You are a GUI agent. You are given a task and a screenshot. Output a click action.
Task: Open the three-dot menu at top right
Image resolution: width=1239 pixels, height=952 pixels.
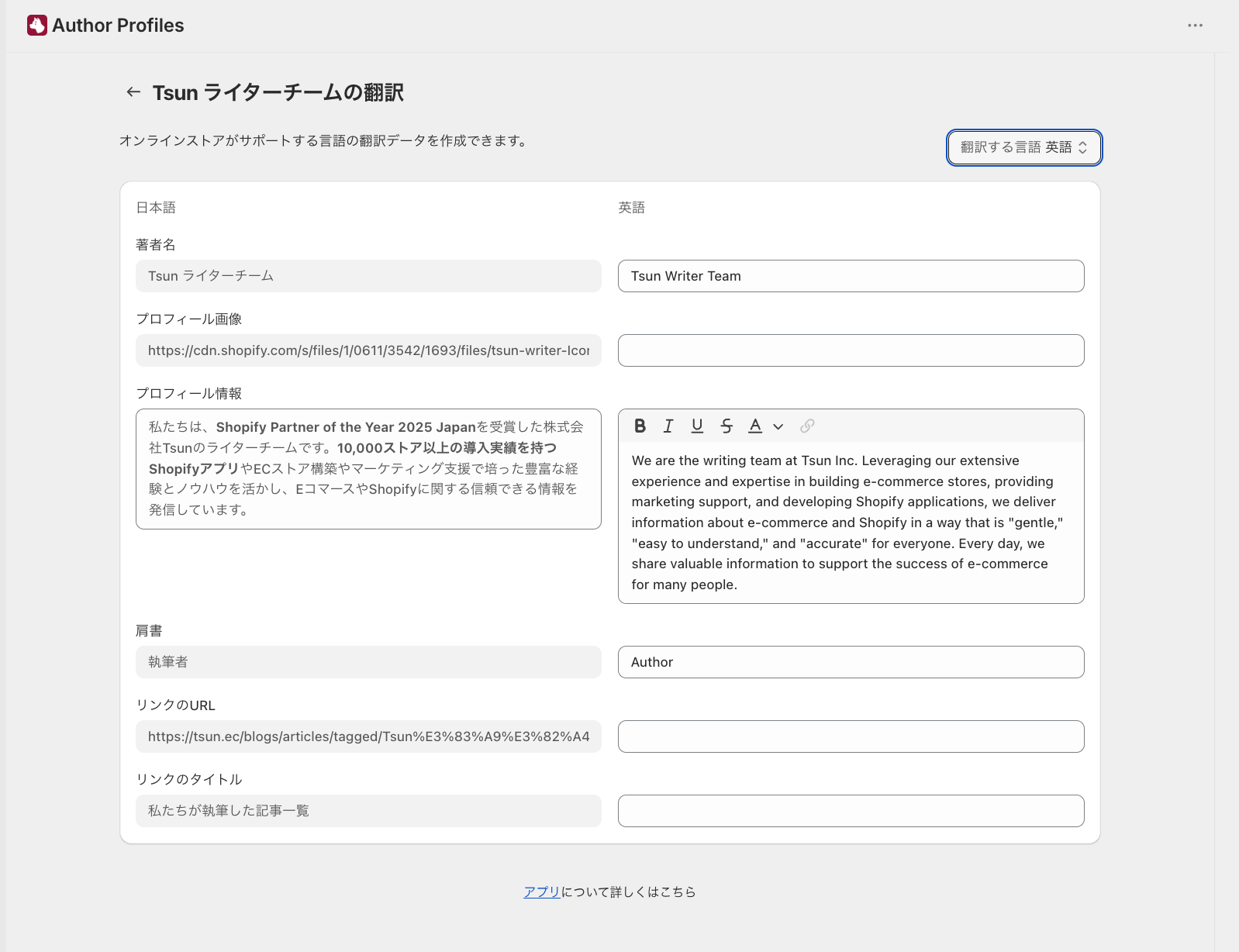click(x=1195, y=26)
